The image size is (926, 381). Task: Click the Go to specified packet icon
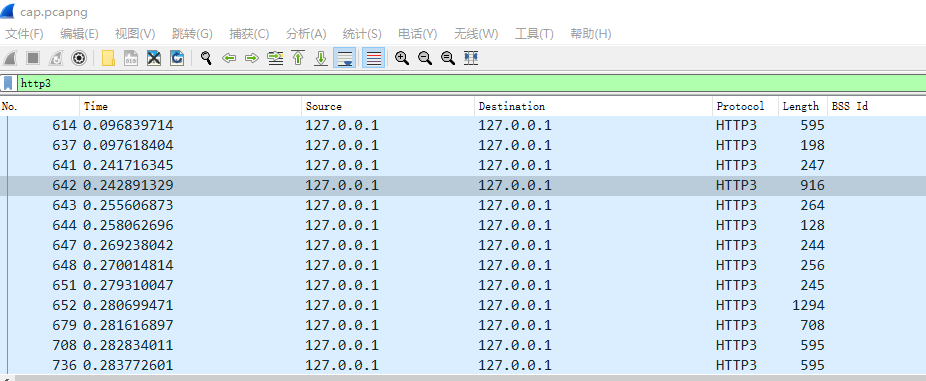[x=275, y=58]
